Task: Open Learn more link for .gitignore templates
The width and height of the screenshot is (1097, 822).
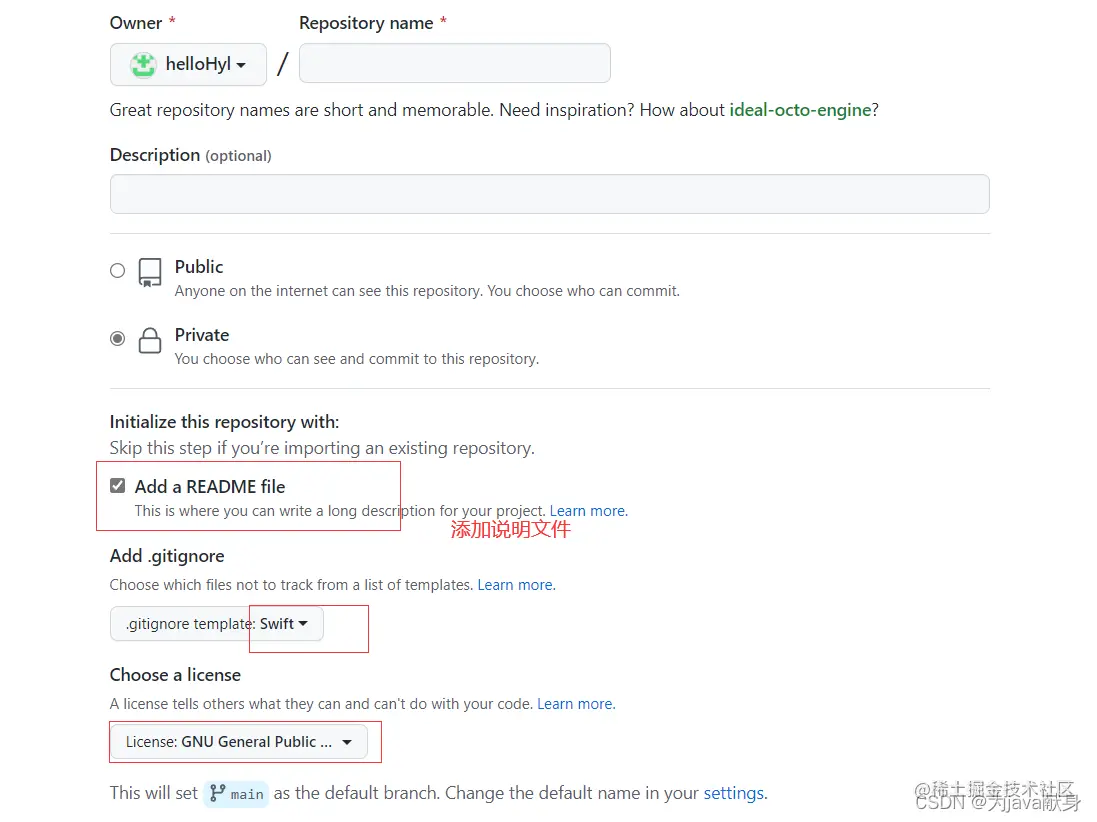Action: [515, 585]
